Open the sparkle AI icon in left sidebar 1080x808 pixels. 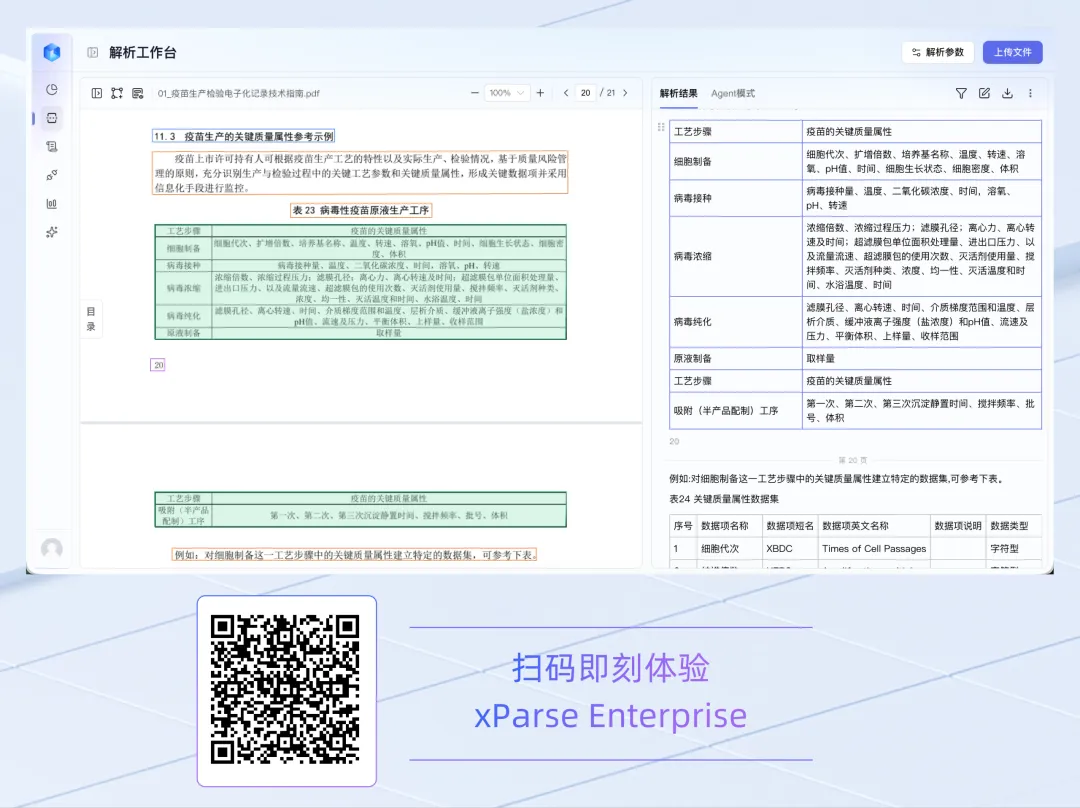coord(52,232)
